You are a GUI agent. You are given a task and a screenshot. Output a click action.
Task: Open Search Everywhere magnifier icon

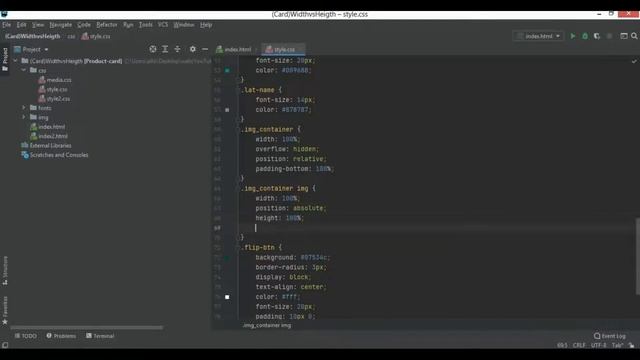pos(634,36)
